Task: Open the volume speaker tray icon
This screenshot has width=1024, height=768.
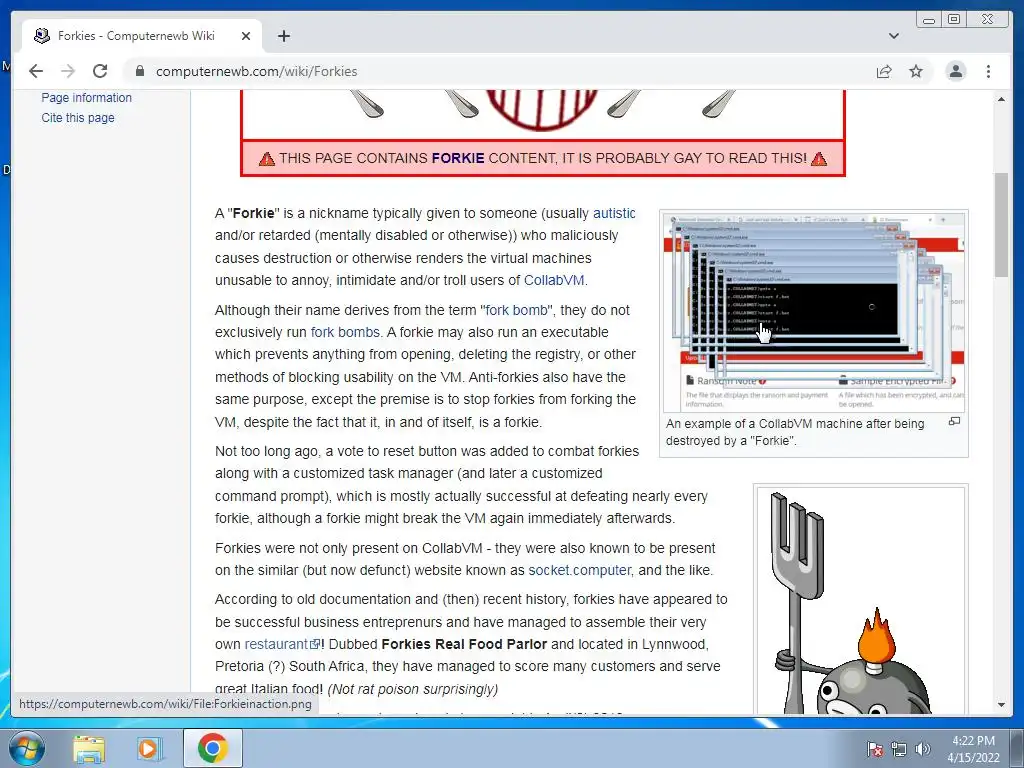Action: point(923,749)
